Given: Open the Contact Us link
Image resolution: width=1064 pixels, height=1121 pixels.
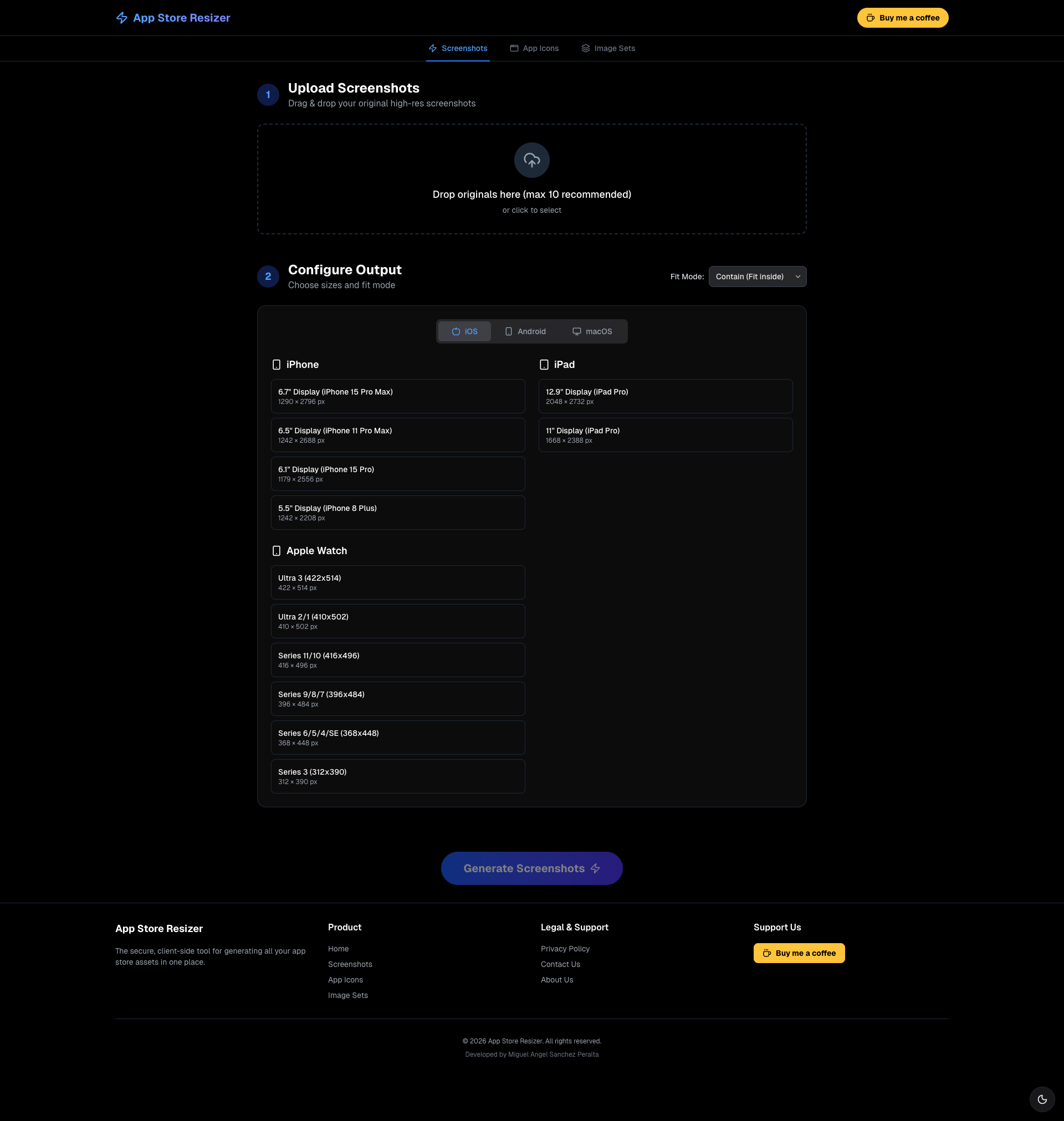Looking at the screenshot, I should coord(560,964).
